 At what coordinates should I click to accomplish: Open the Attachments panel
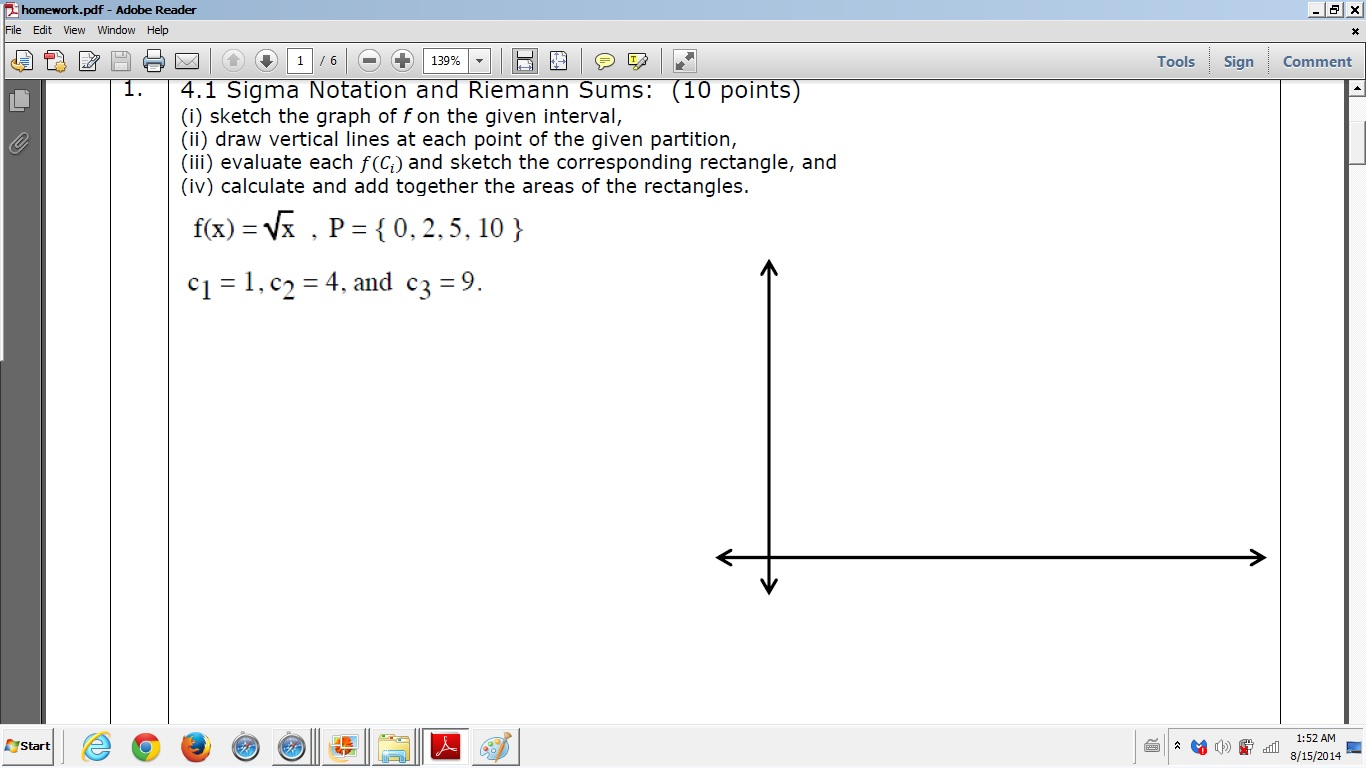18,143
